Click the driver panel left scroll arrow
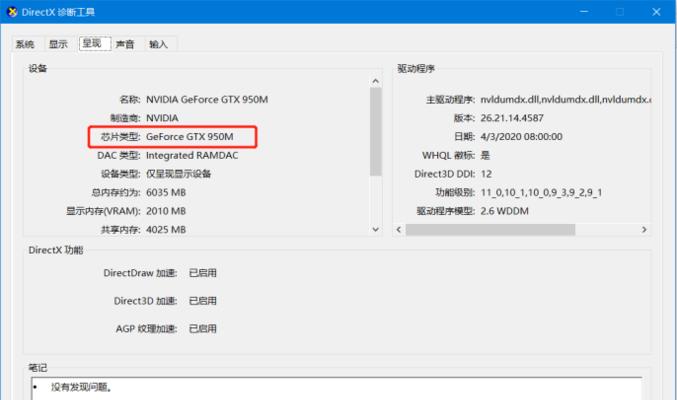Image resolution: width=677 pixels, height=400 pixels. pos(399,229)
